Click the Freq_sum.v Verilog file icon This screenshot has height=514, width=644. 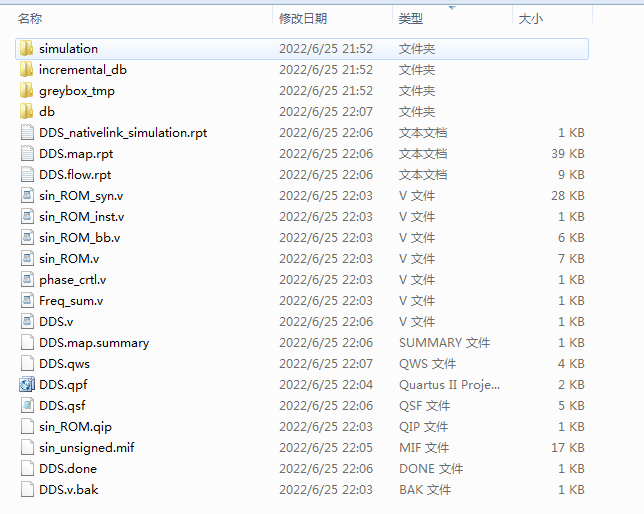point(27,300)
